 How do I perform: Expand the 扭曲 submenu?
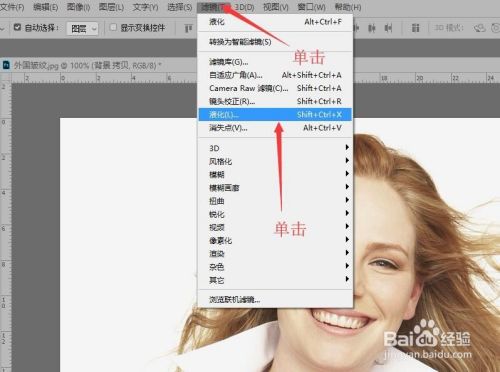click(x=275, y=201)
